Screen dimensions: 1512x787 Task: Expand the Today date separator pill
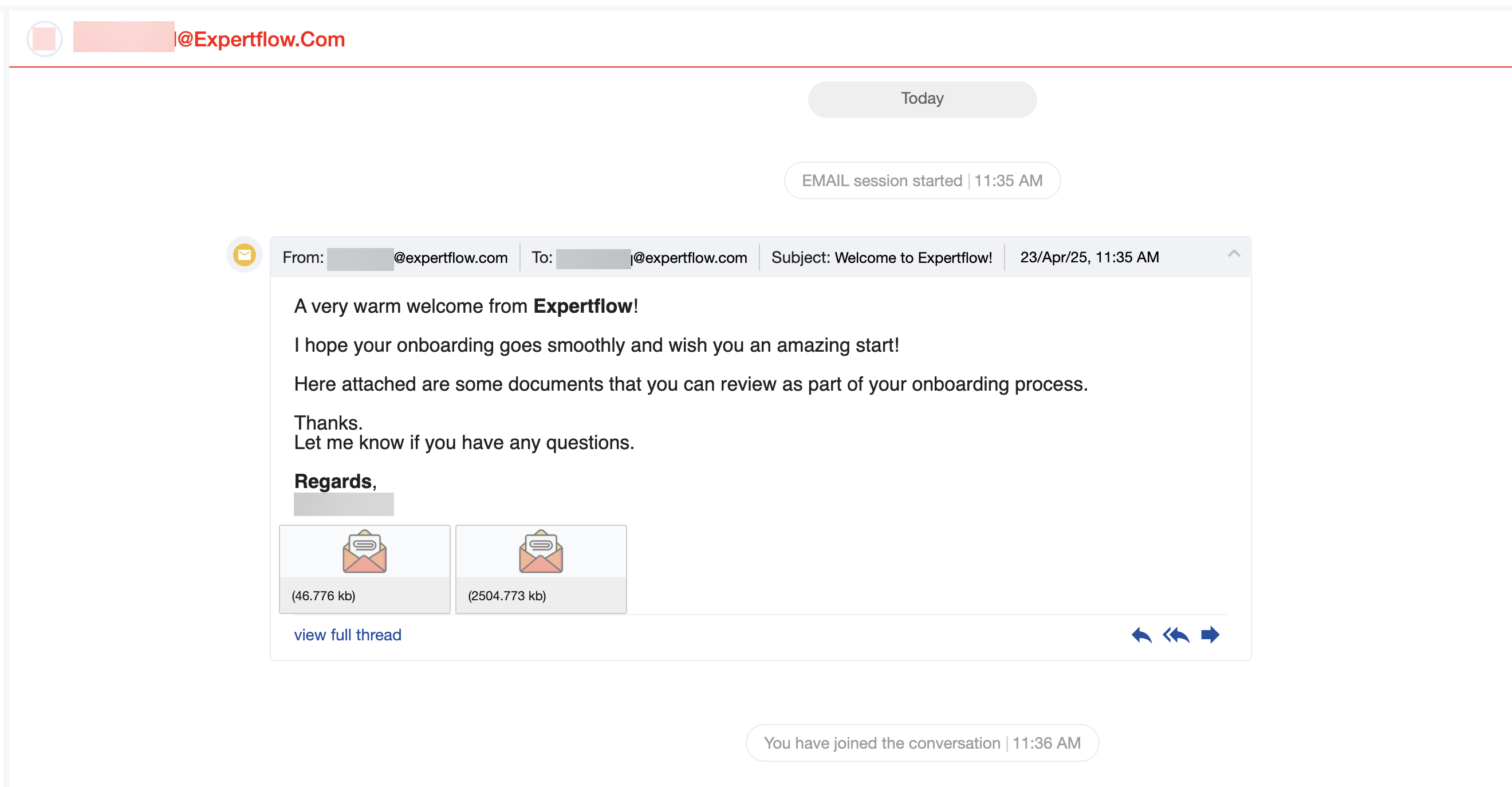point(922,99)
